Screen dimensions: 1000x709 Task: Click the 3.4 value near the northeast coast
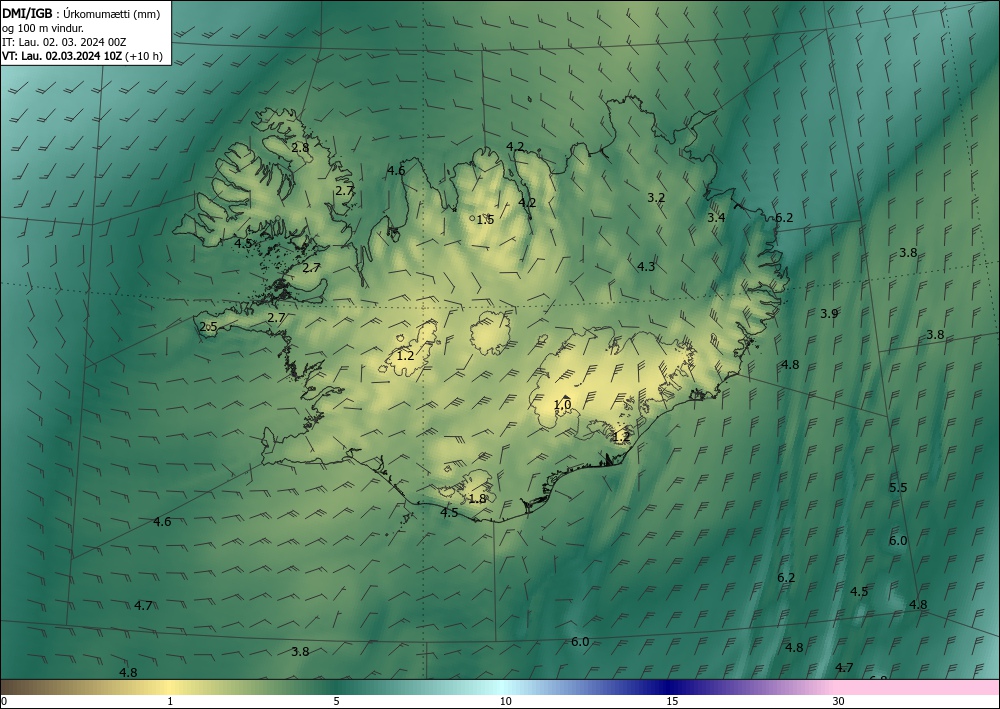click(x=716, y=217)
